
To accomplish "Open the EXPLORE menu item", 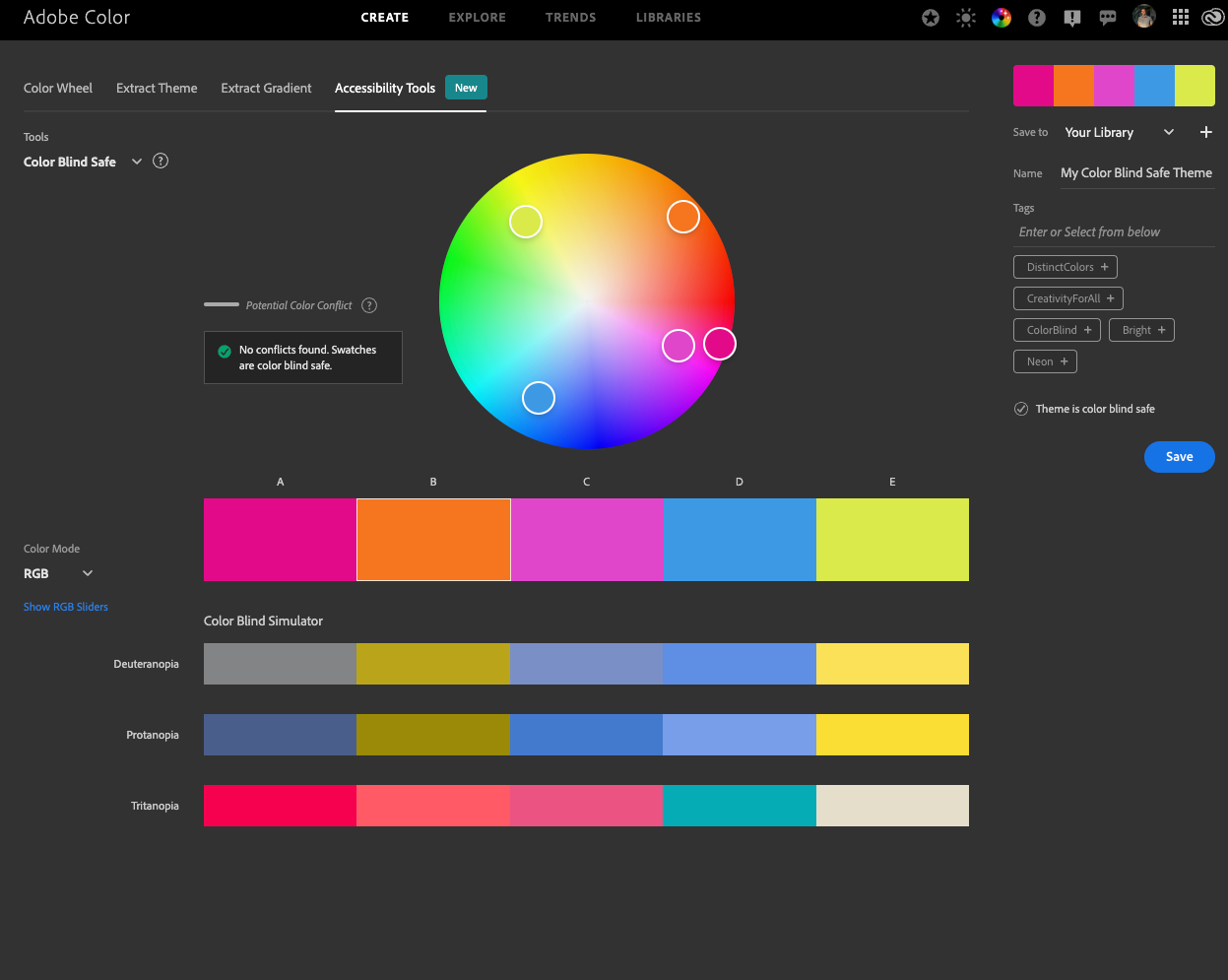I will [x=477, y=18].
